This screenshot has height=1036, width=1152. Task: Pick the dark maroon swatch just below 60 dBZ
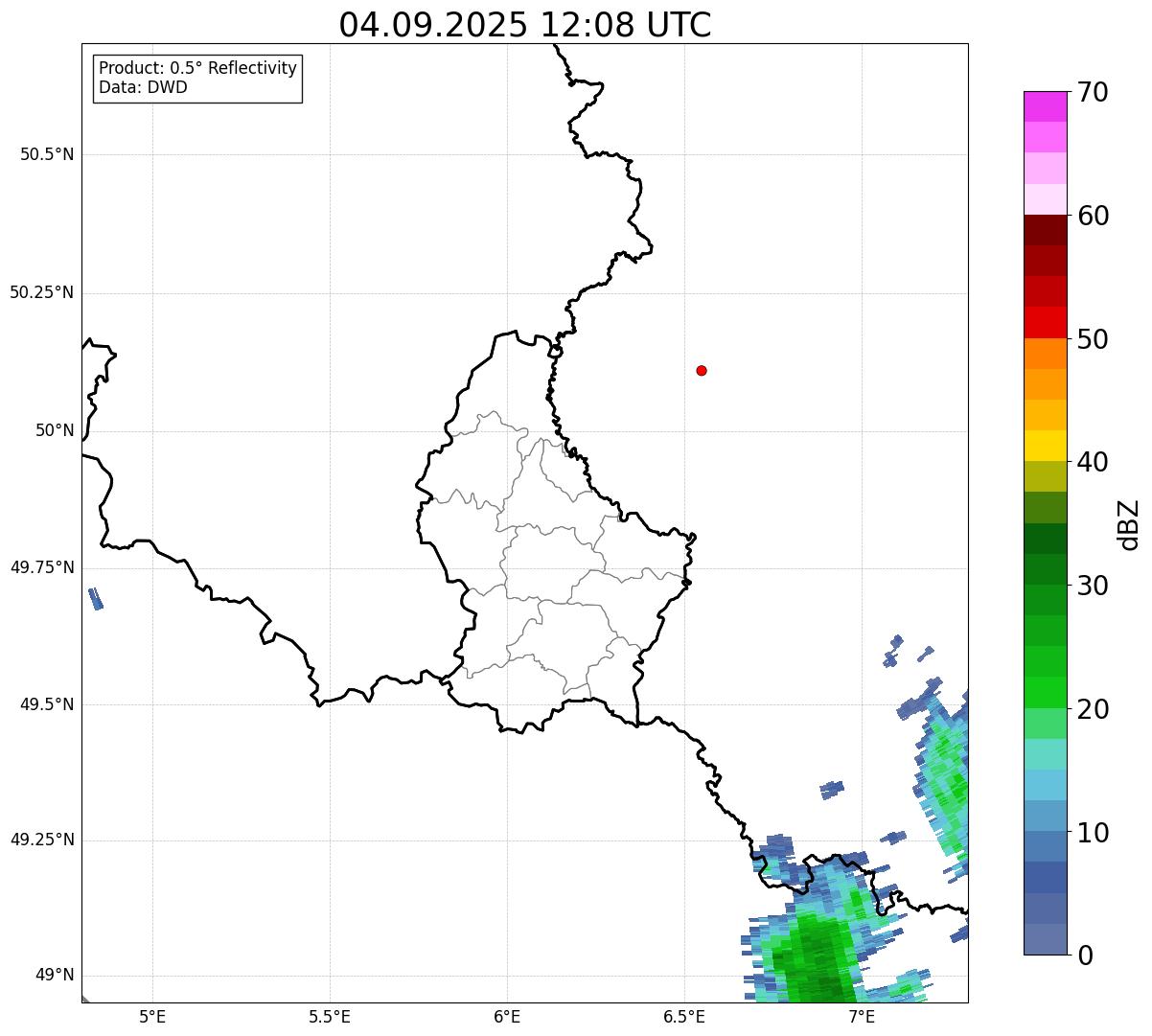pyautogui.click(x=1045, y=230)
